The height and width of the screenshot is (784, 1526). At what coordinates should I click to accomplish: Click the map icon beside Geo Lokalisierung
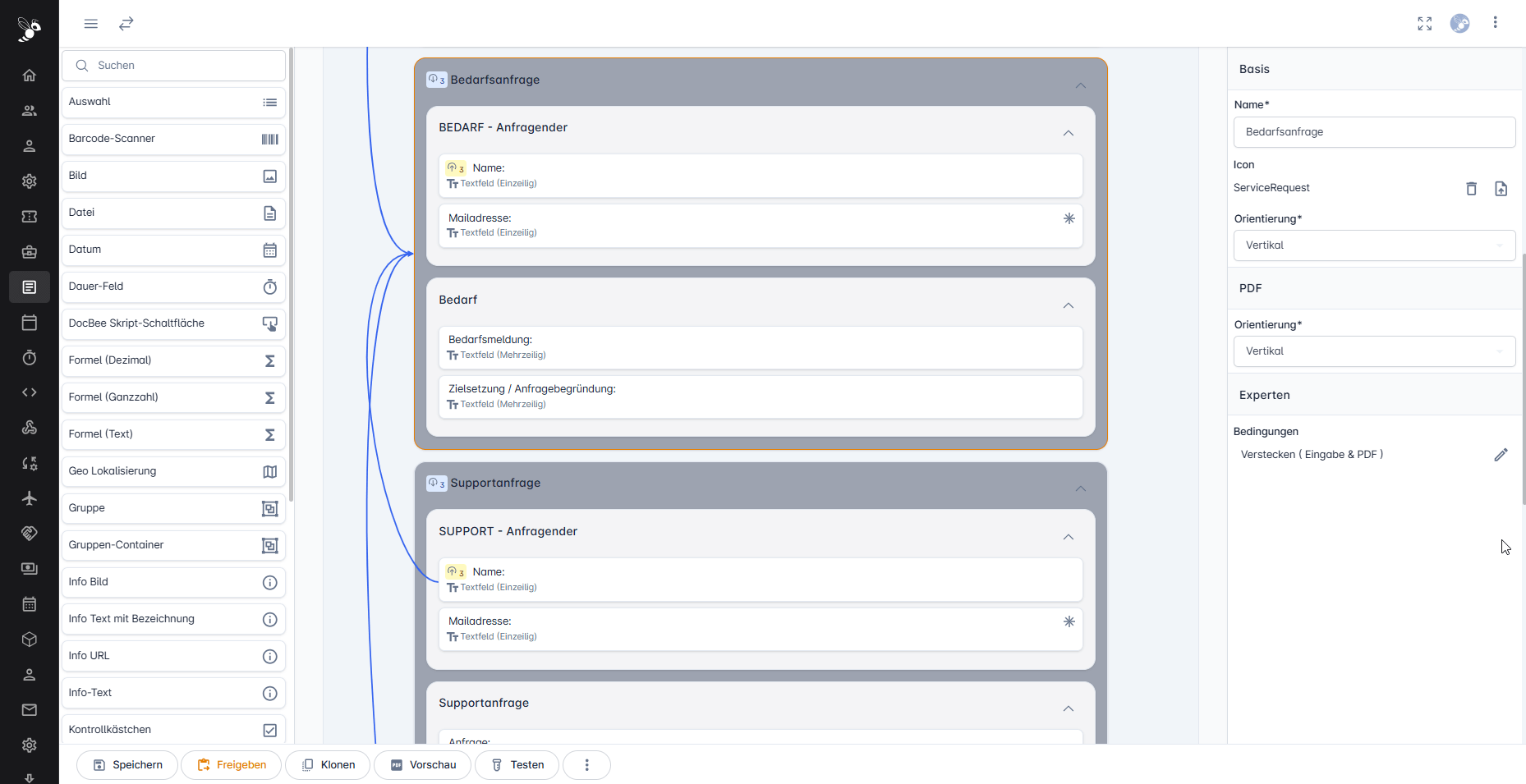coord(269,470)
